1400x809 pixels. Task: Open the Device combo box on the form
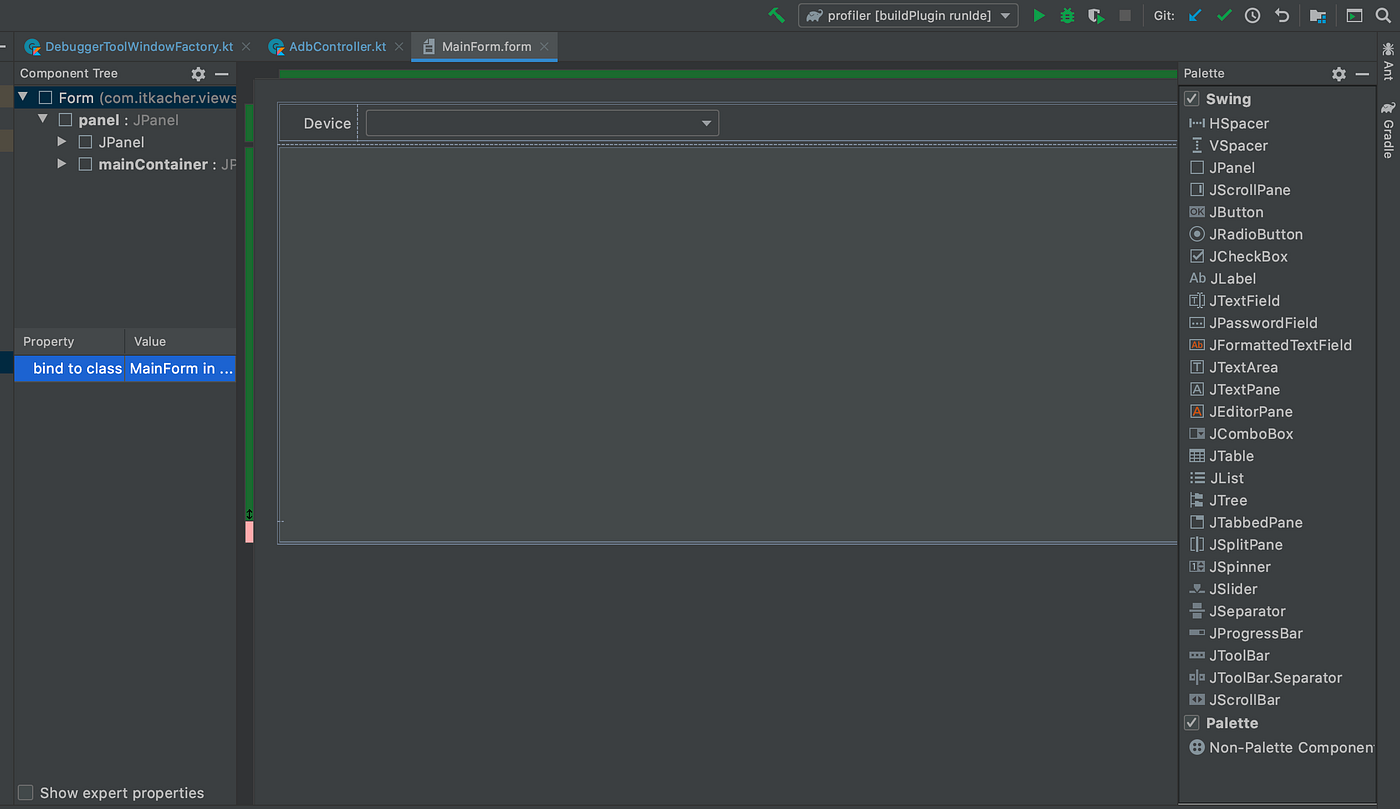707,122
